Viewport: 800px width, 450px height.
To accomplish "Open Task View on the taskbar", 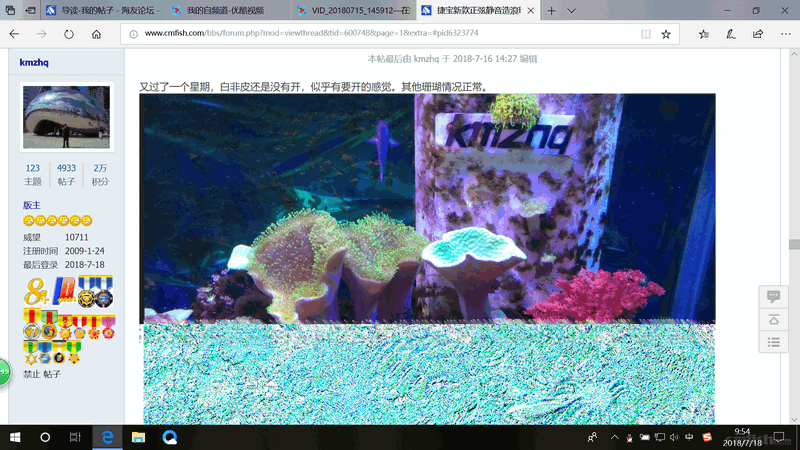I will (75, 437).
